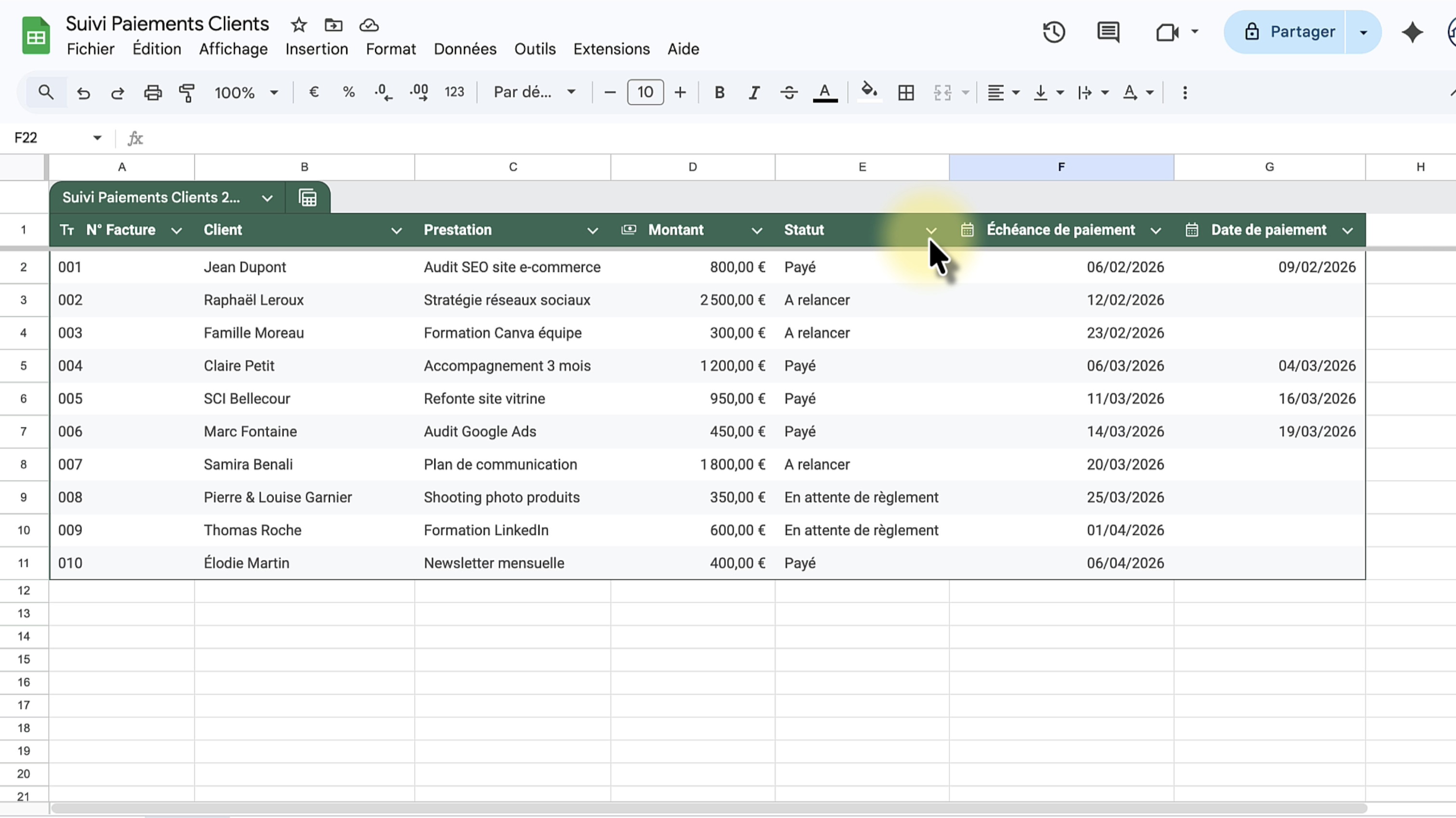Toggle strikethrough formatting
The height and width of the screenshot is (818, 1456).
788,93
